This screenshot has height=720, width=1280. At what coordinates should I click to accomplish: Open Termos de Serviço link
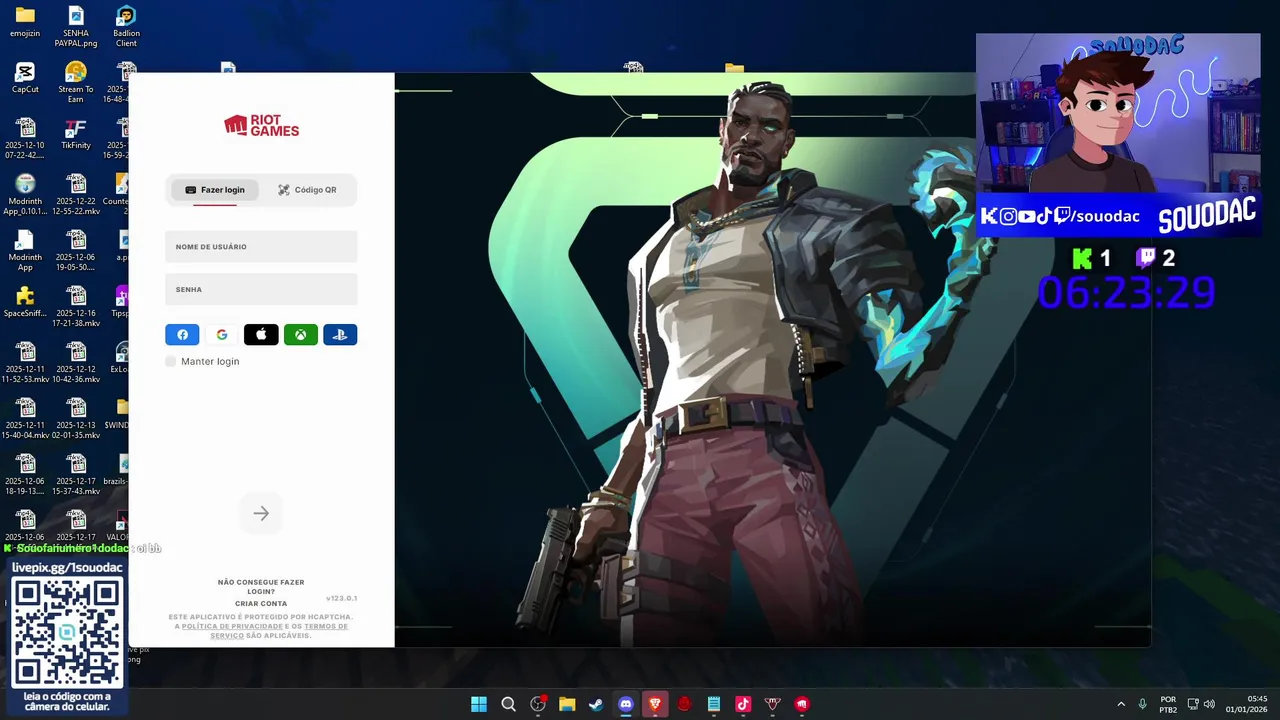point(279,631)
